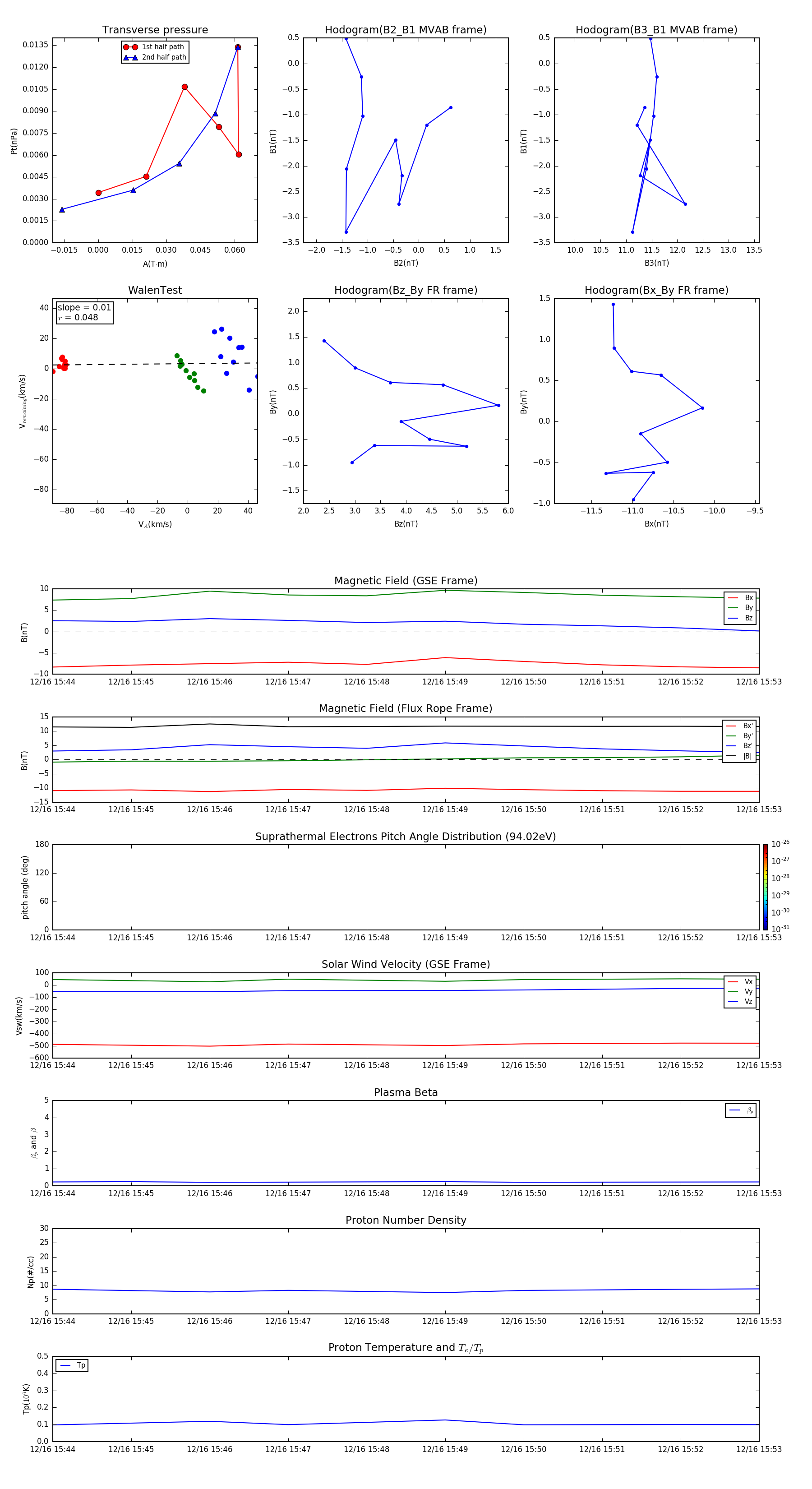Click the "Tp(10^6K)" y-axis label
The image size is (812, 1489).
point(27,1399)
